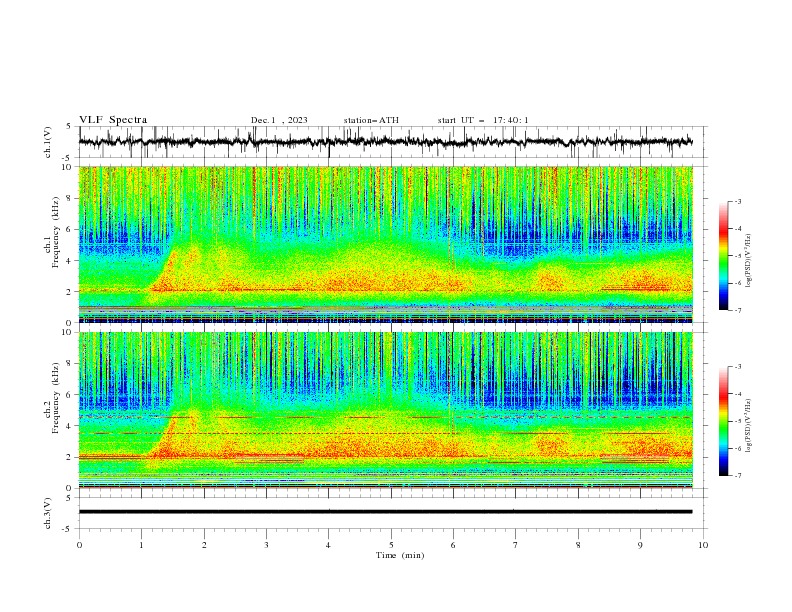
Task: Click time axis tick label "4"
Action: (328, 545)
